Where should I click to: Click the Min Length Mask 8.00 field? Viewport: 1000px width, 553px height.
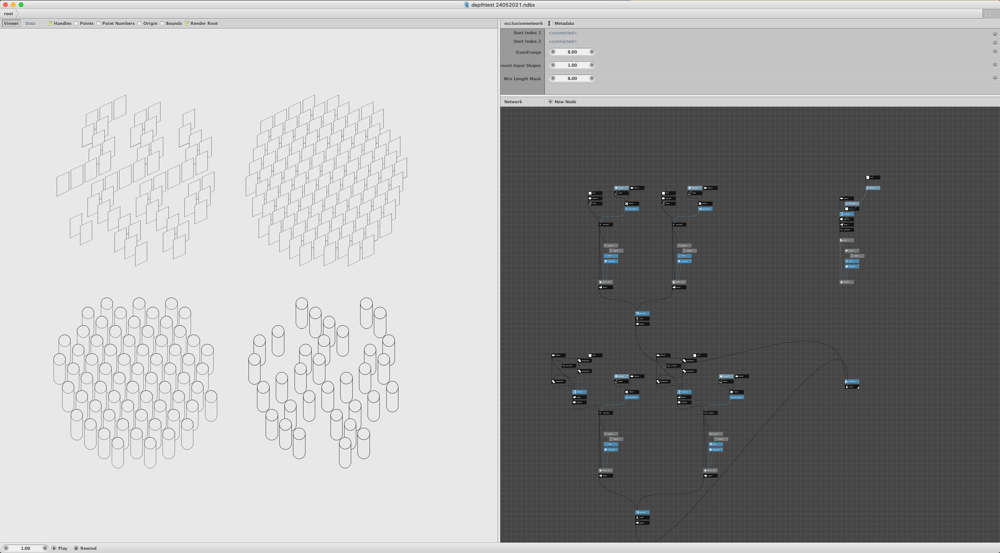[572, 78]
